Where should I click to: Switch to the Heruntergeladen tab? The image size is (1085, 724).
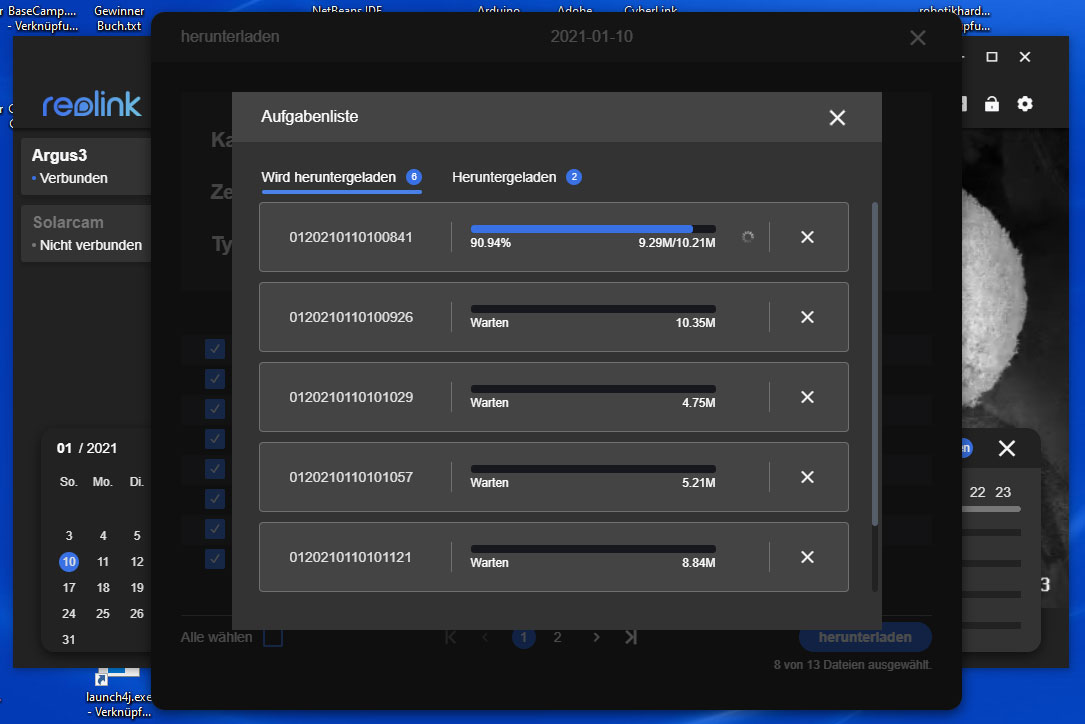coord(504,177)
